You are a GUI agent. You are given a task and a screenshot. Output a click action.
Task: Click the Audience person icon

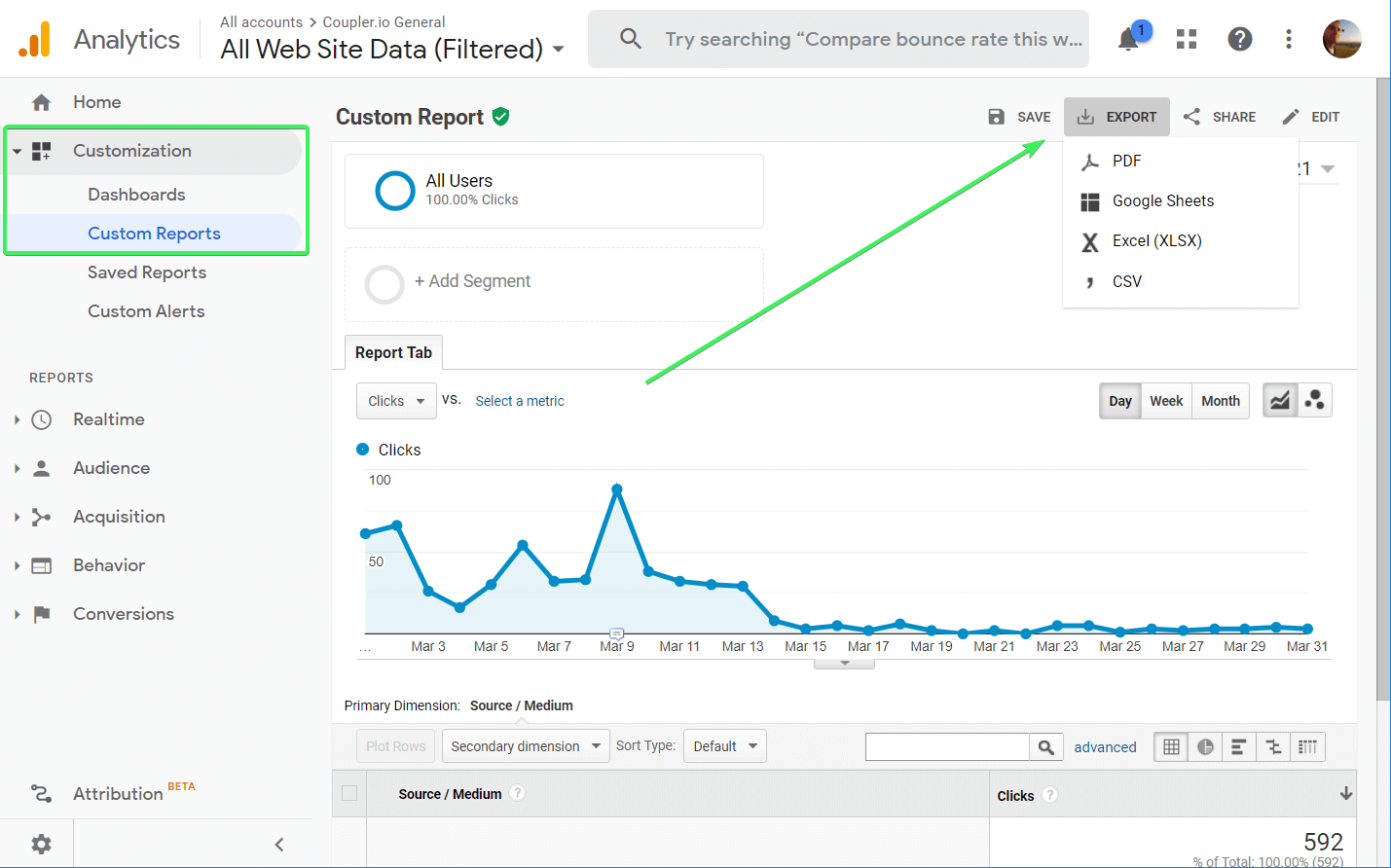pyautogui.click(x=41, y=468)
